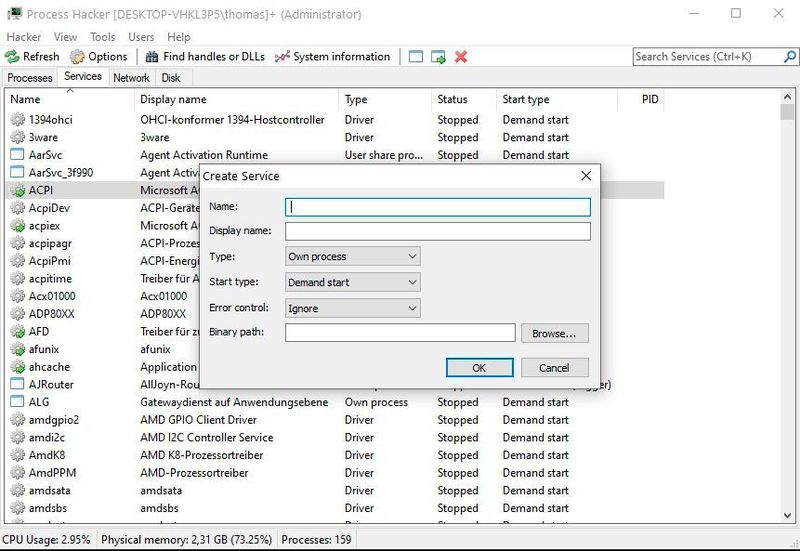Screen dimensions: 800x551
Task: Click the scrollbar up arrow
Action: point(787,96)
